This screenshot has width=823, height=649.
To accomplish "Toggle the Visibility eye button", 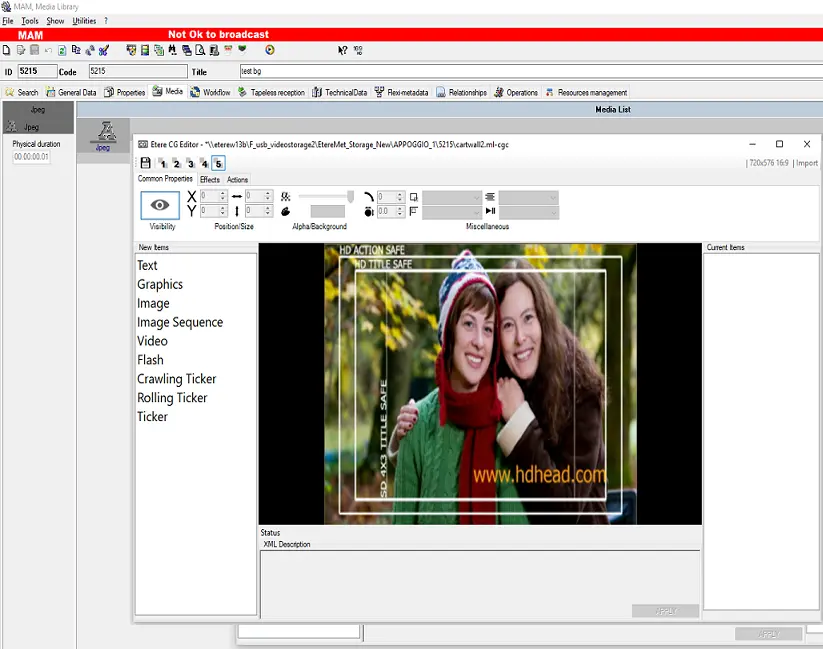I will pyautogui.click(x=160, y=204).
